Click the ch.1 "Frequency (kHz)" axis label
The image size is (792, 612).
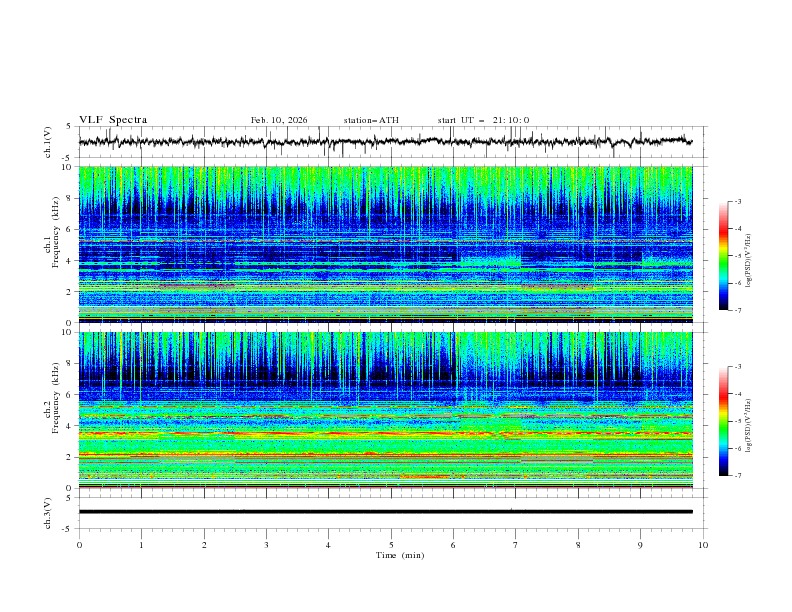click(56, 233)
